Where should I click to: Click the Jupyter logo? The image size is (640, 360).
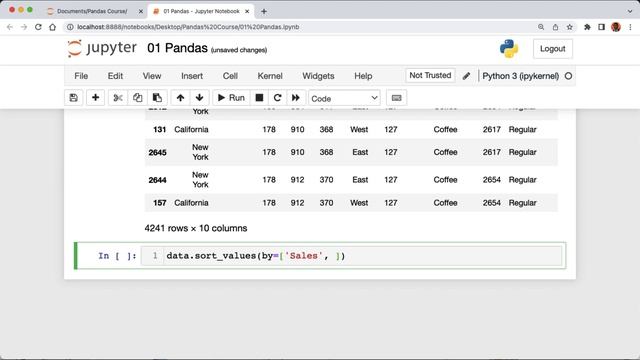pos(102,48)
